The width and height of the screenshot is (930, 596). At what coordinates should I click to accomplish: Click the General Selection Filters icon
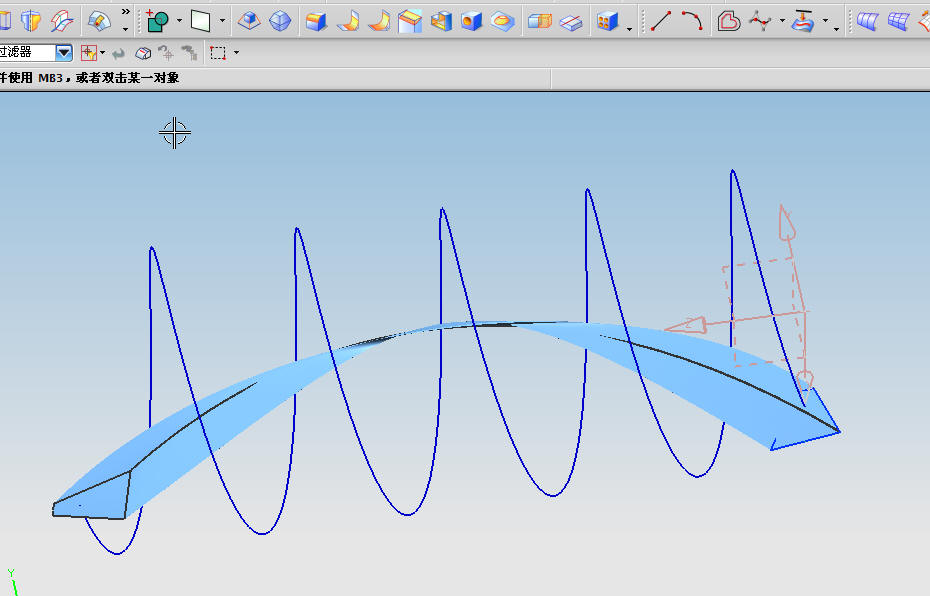(89, 53)
